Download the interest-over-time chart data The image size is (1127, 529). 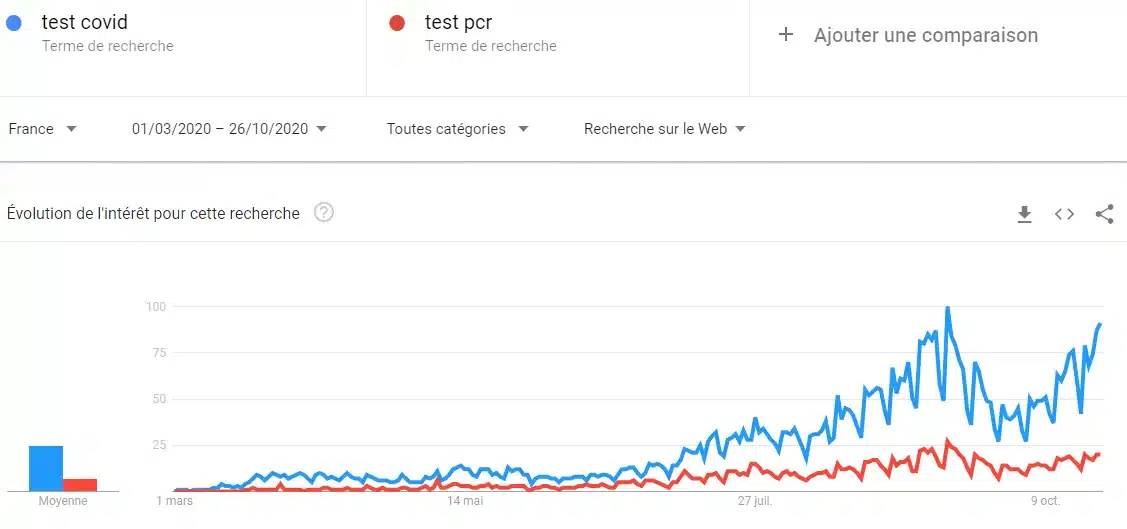(1024, 214)
